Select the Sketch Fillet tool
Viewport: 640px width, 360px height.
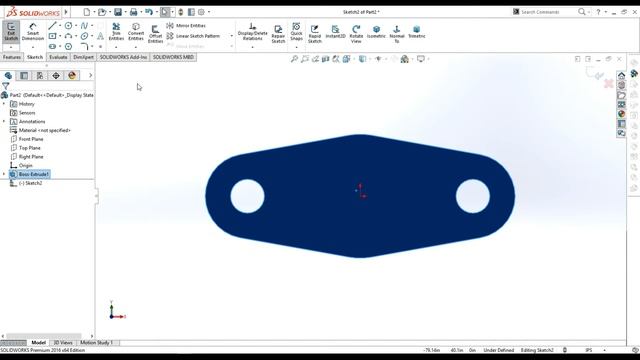84,47
